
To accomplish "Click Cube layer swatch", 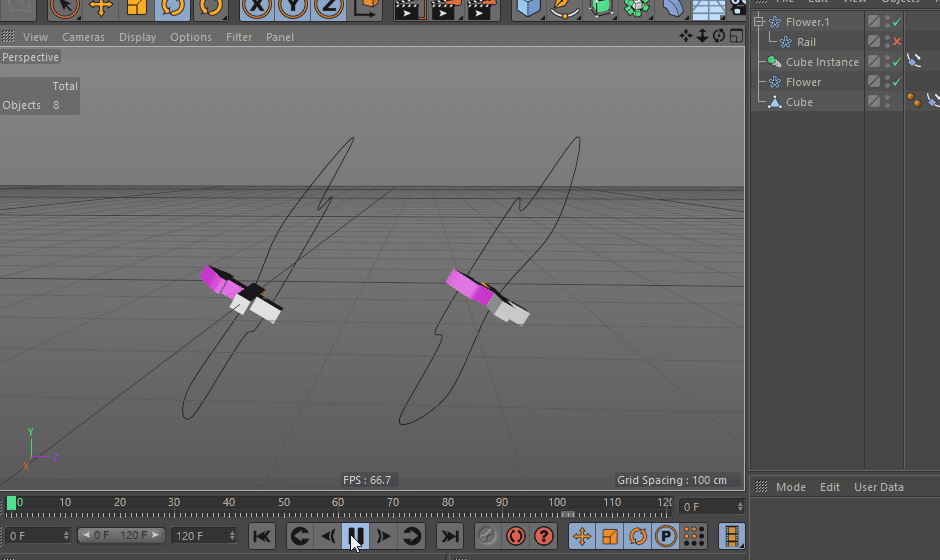I will coord(874,101).
